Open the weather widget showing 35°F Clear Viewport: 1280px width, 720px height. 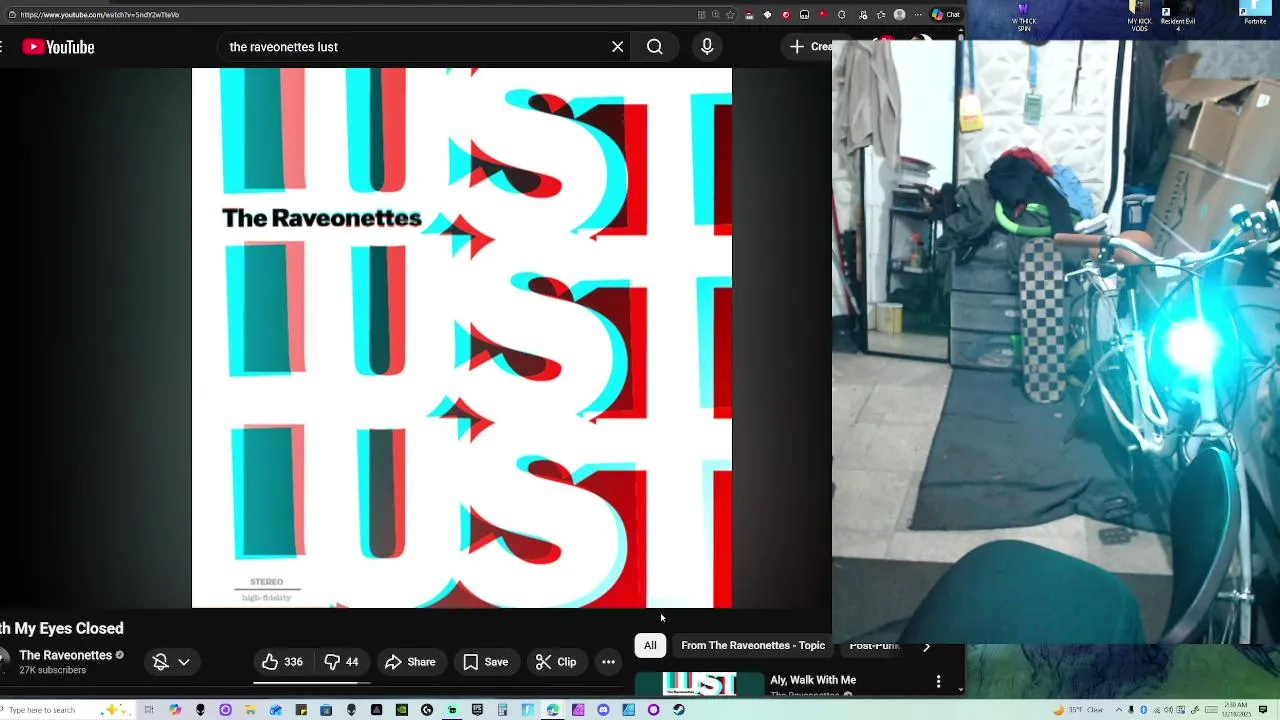1078,710
